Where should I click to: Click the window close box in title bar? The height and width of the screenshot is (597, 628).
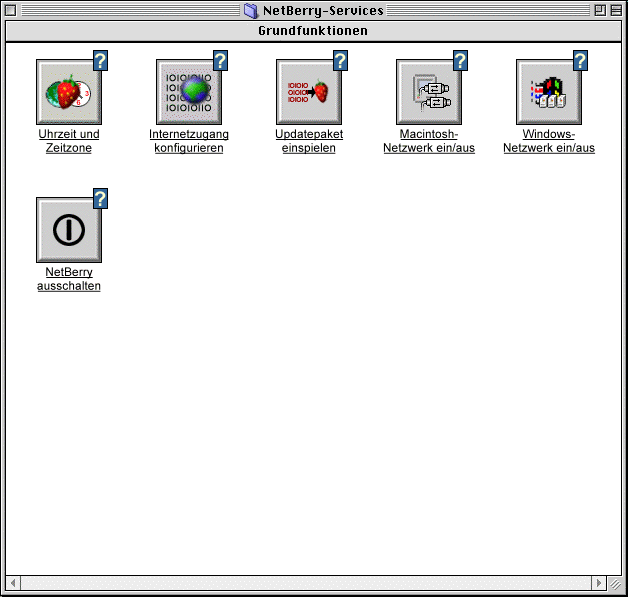click(11, 10)
